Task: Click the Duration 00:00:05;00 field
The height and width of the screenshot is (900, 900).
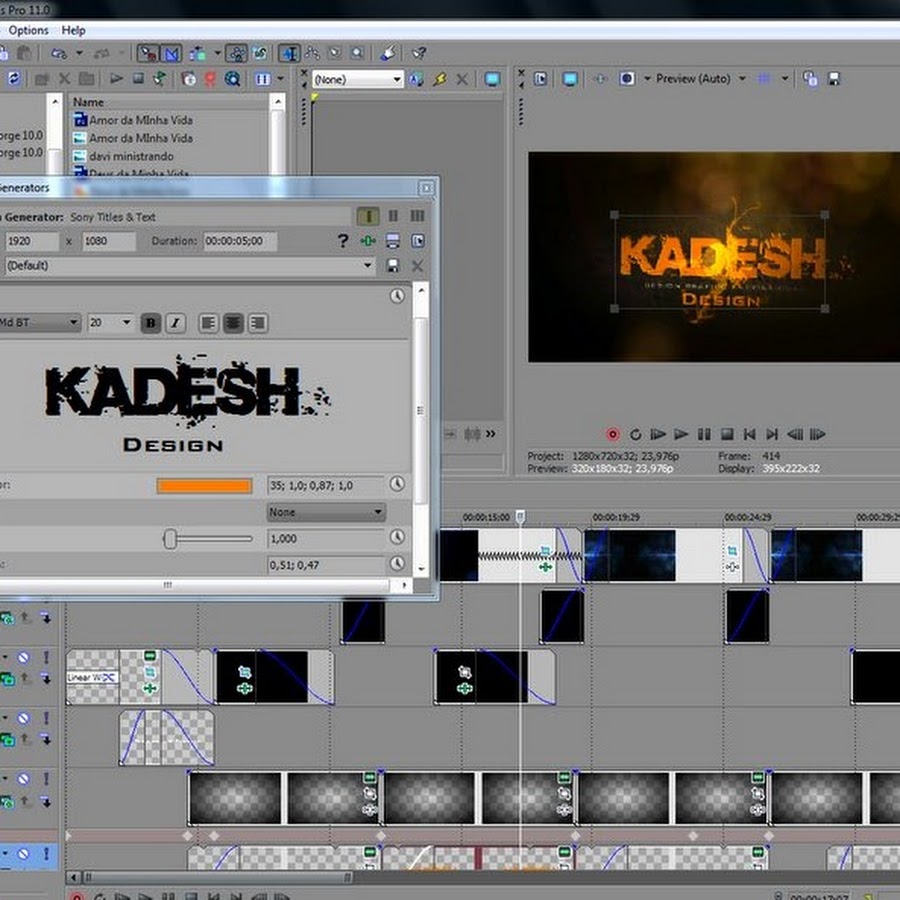Action: (x=240, y=241)
